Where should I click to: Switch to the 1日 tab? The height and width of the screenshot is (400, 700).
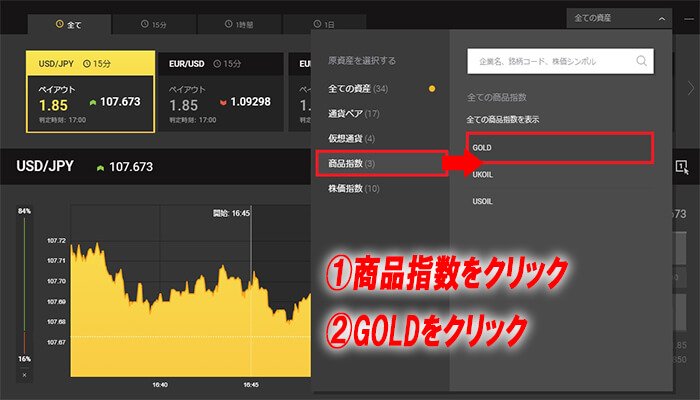325,24
